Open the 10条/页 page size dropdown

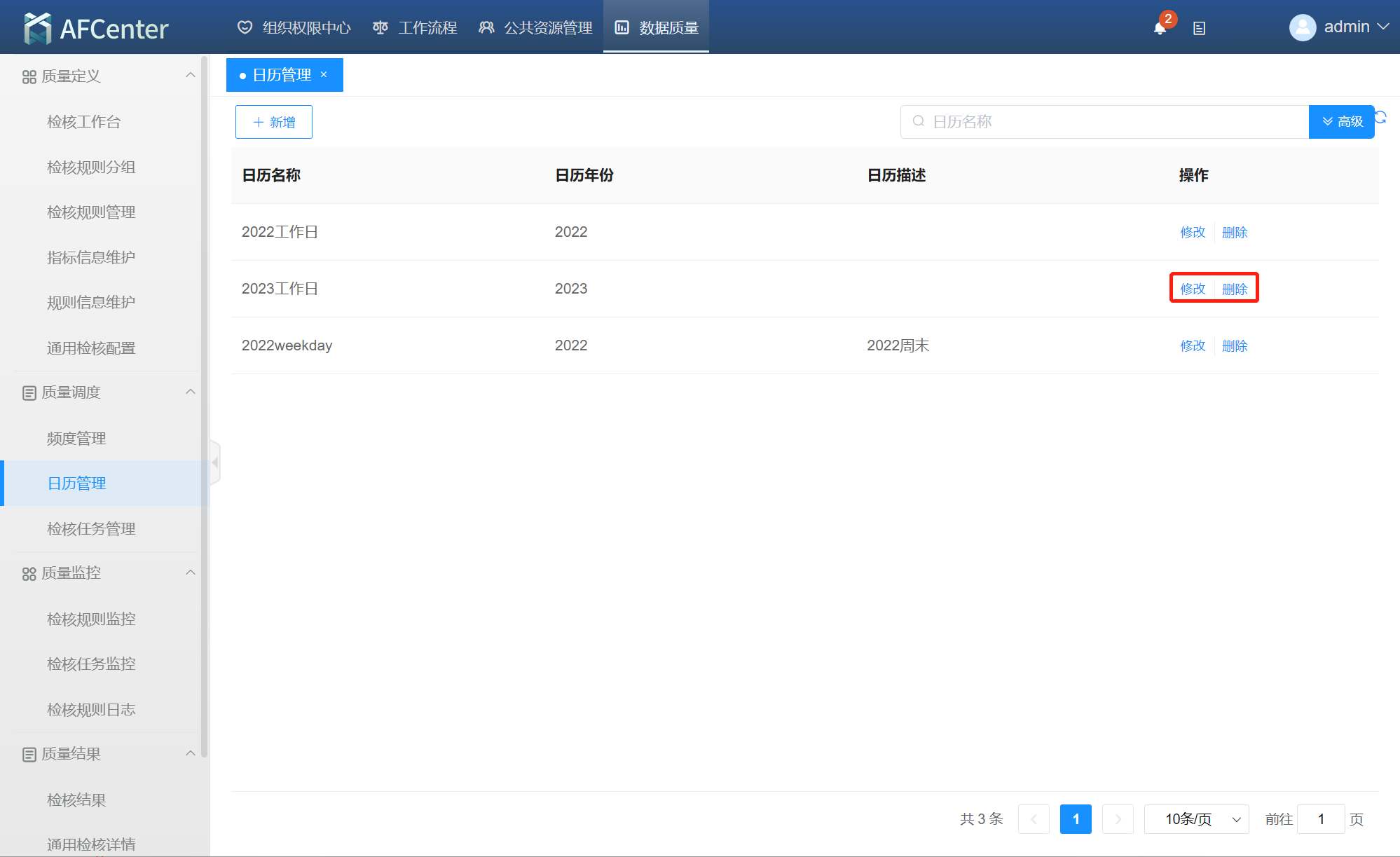coord(1196,819)
